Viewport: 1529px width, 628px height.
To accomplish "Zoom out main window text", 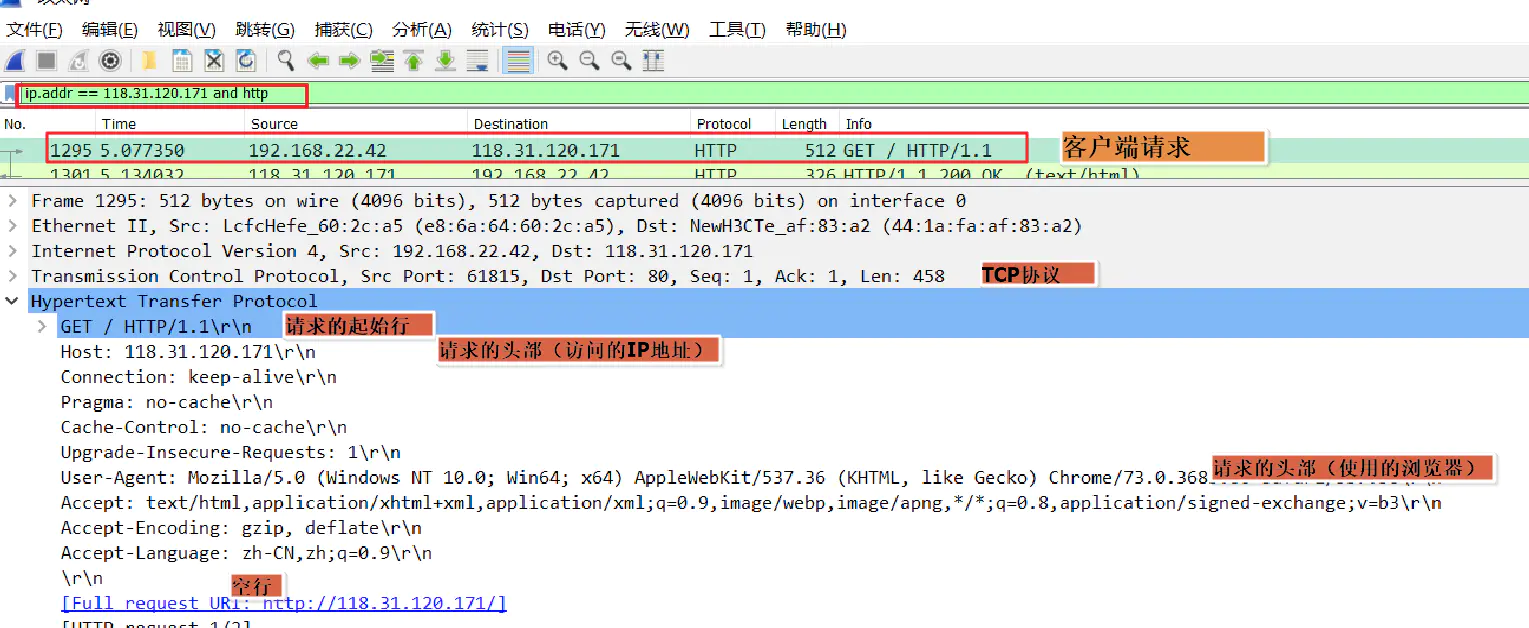I will point(589,61).
